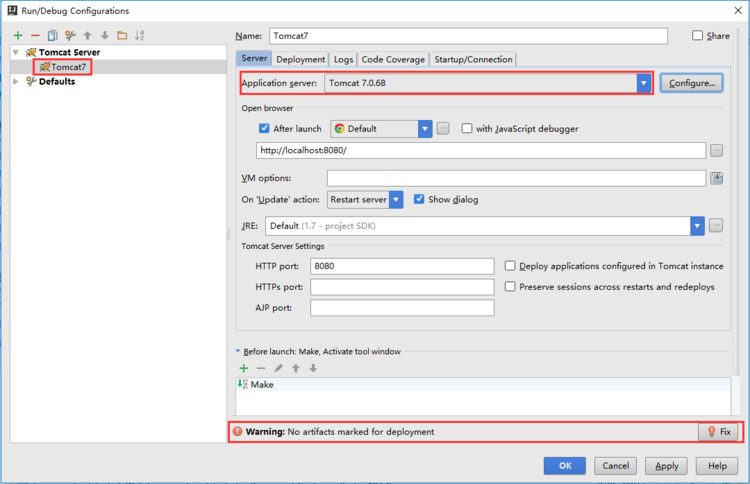Browse for JRE with the ellipsis button

click(716, 226)
